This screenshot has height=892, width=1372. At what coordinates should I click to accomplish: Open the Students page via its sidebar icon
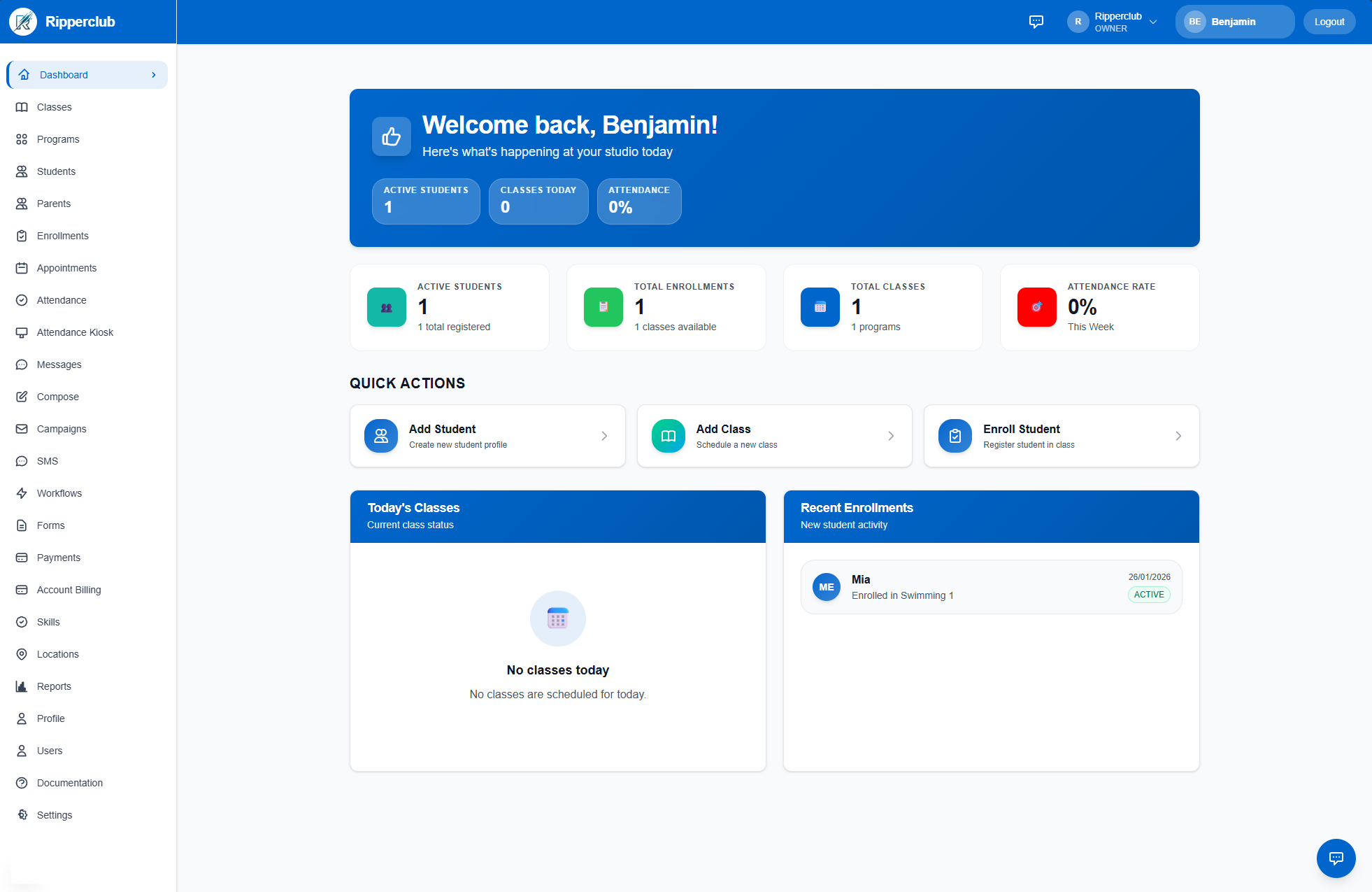(22, 171)
